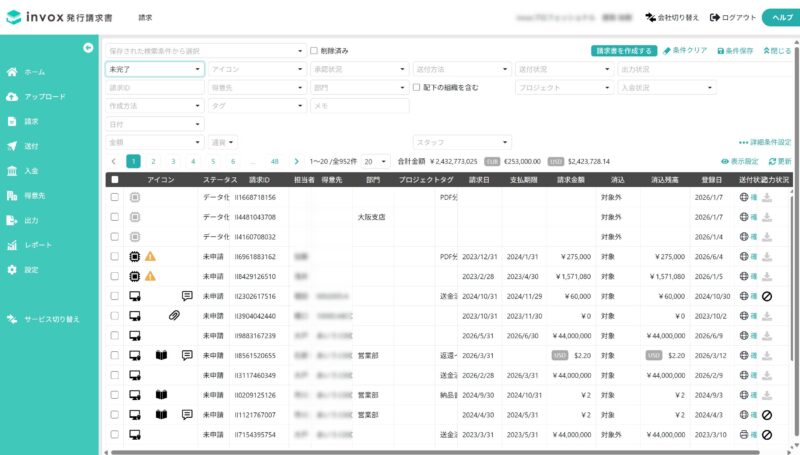
Task: Select checkbox for row II6961883162
Action: click(115, 256)
